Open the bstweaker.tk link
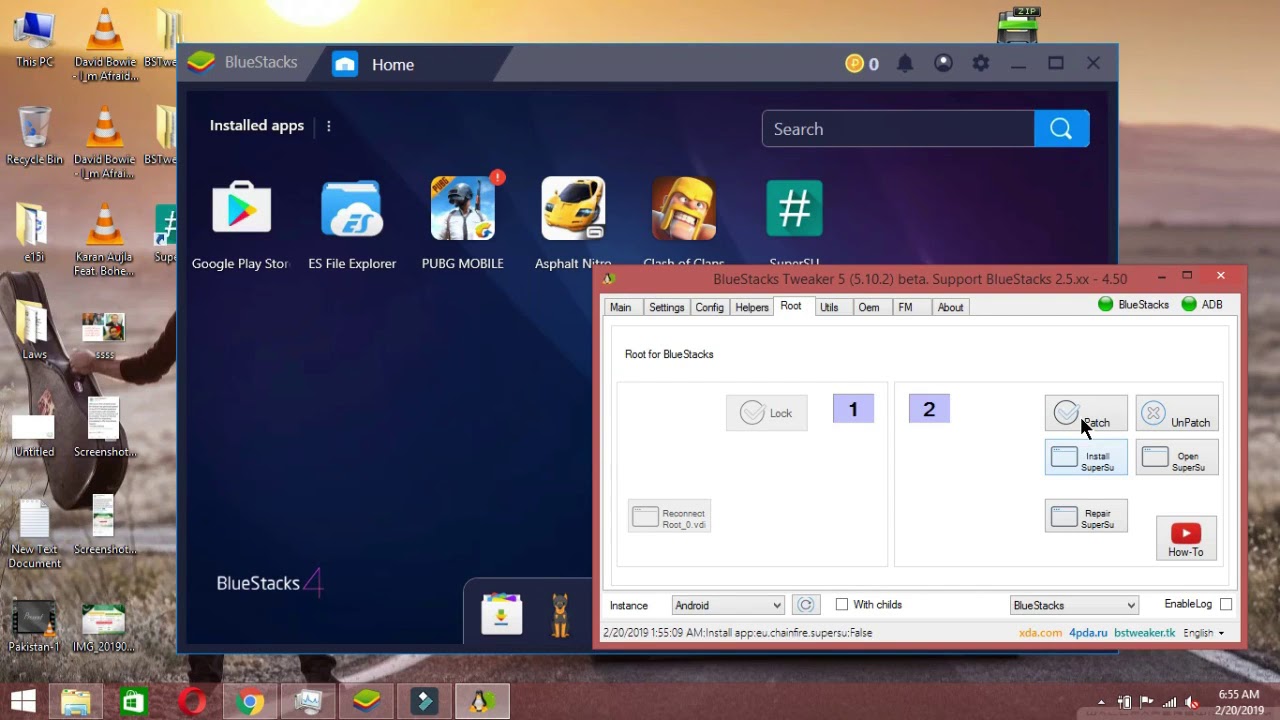The image size is (1280, 720). click(1145, 633)
